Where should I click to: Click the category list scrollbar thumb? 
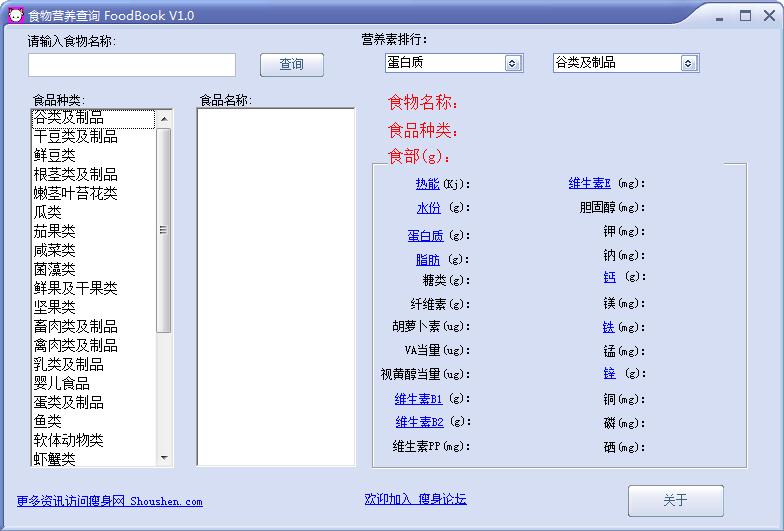(164, 230)
